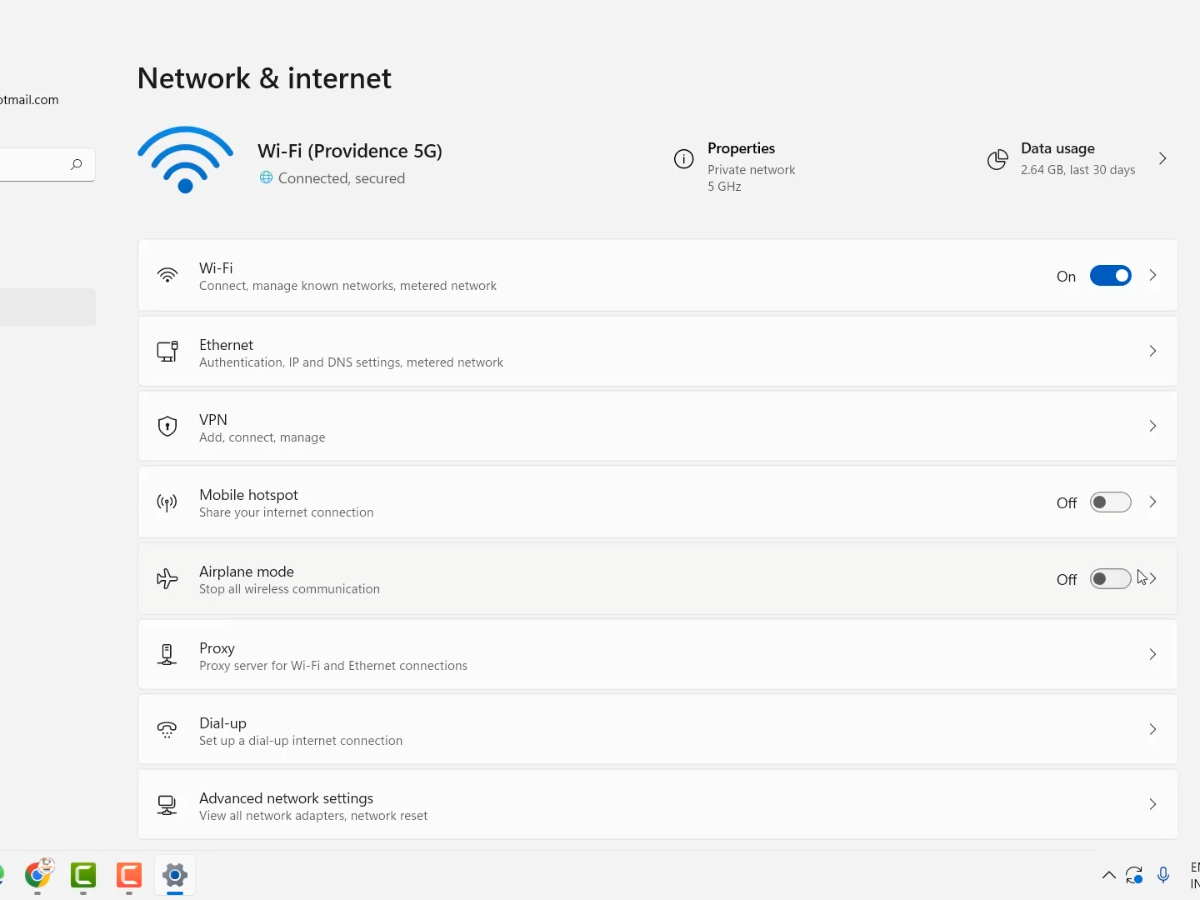Click the Data usage pie icon
This screenshot has height=900, width=1200.
click(x=997, y=160)
